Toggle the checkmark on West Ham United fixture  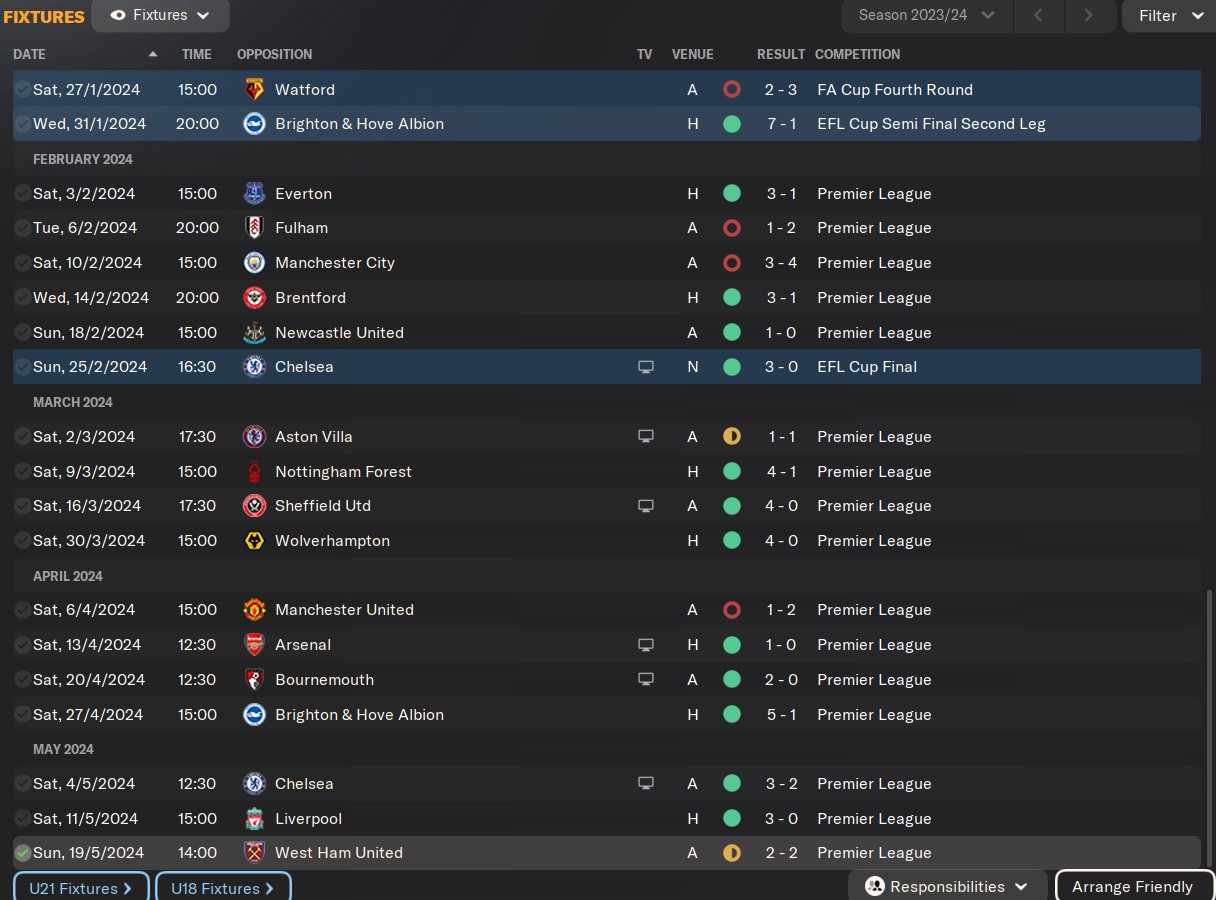22,853
